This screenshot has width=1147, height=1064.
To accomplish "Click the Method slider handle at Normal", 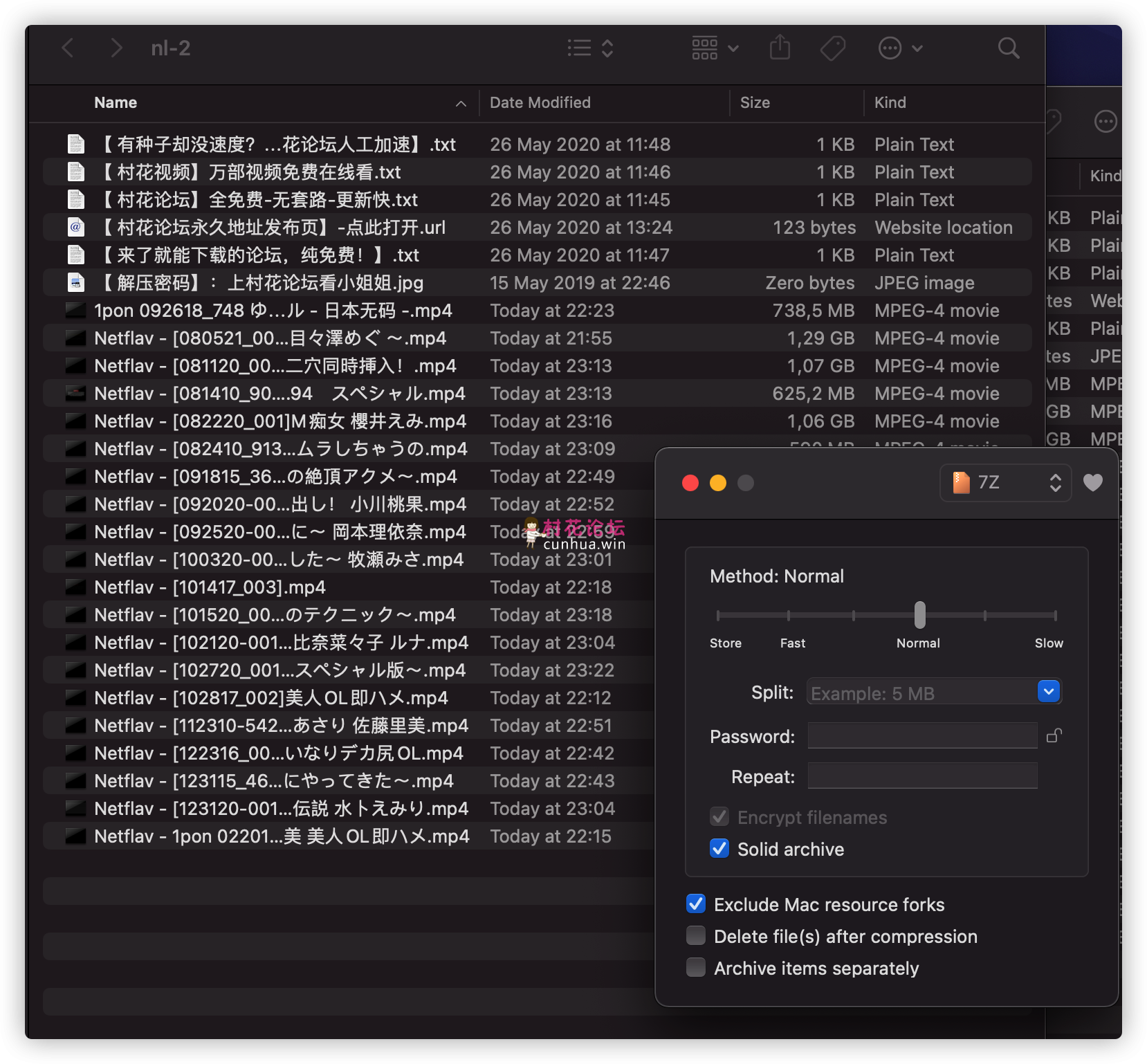I will click(919, 614).
